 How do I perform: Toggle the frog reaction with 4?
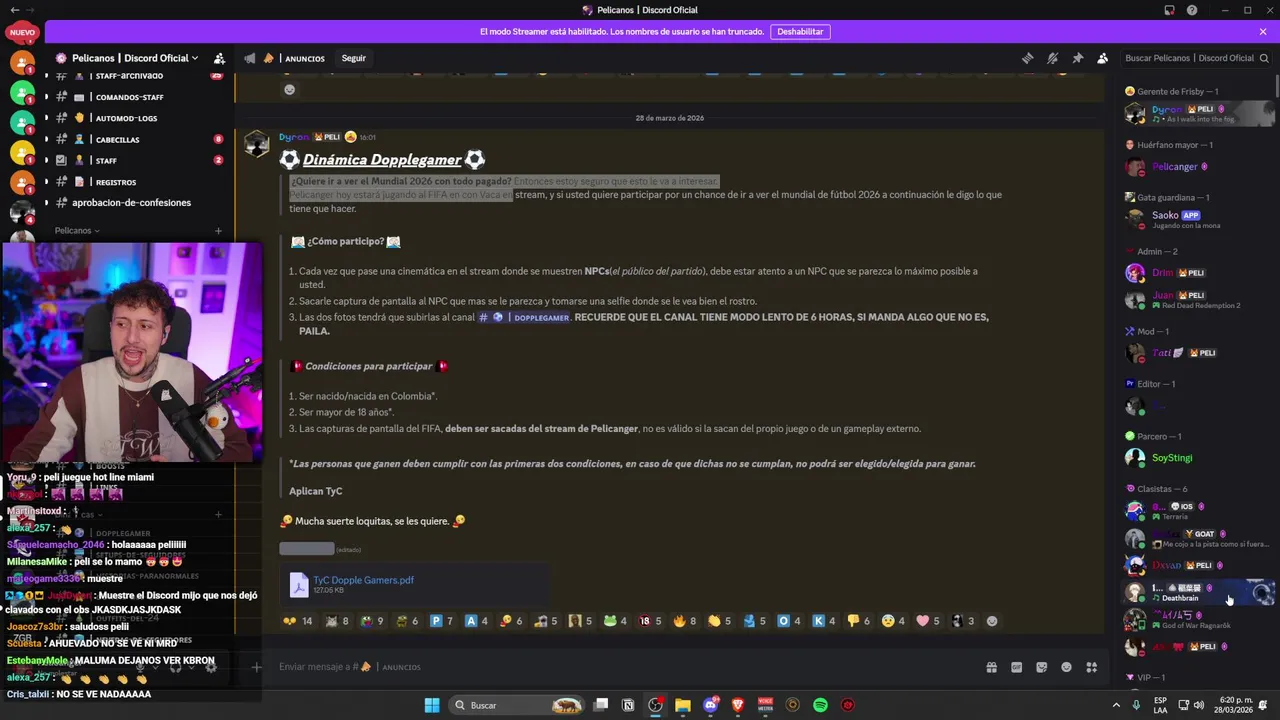[x=615, y=621]
